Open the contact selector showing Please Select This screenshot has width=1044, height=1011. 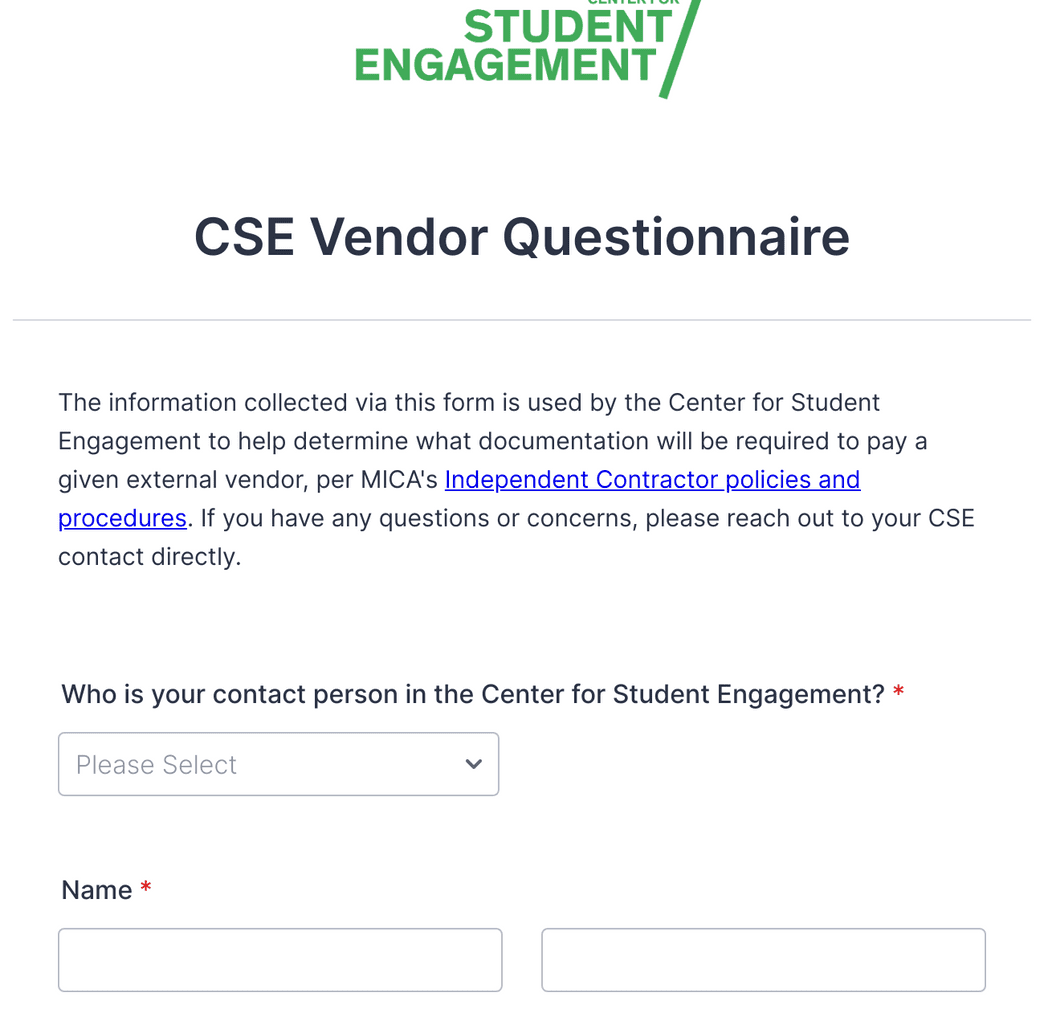coord(278,763)
